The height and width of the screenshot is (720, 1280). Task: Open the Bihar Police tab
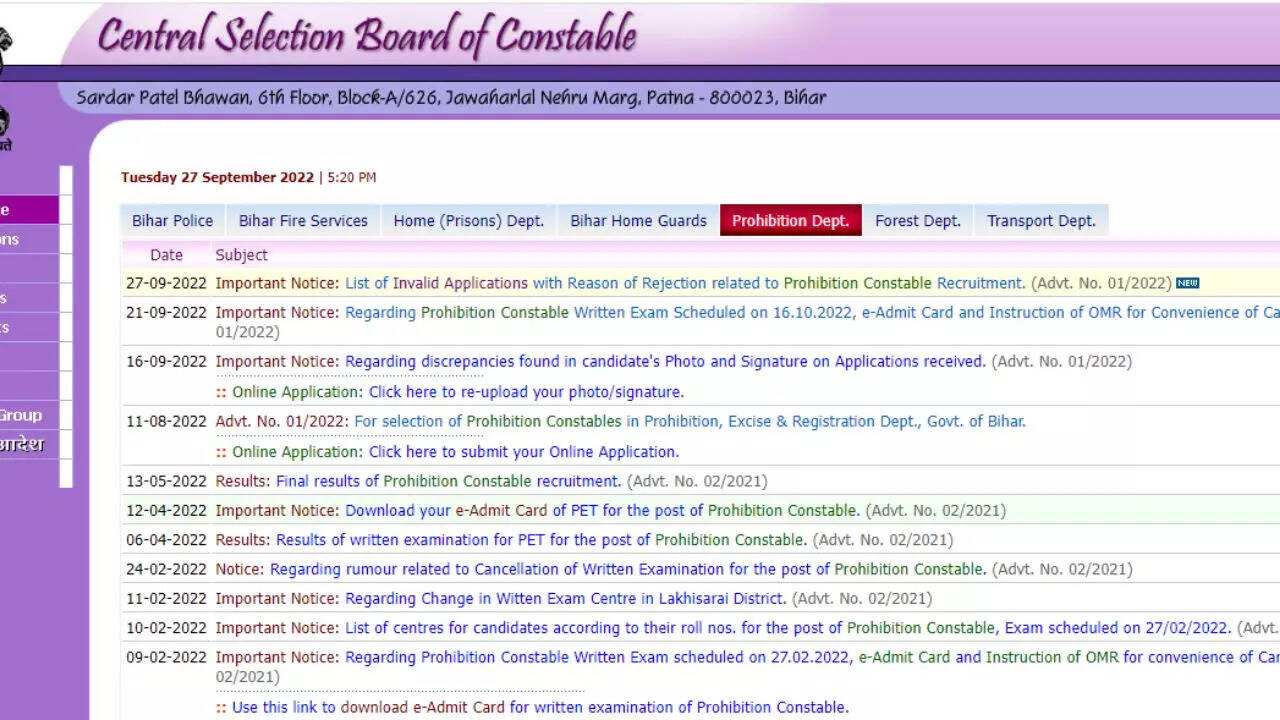tap(172, 221)
